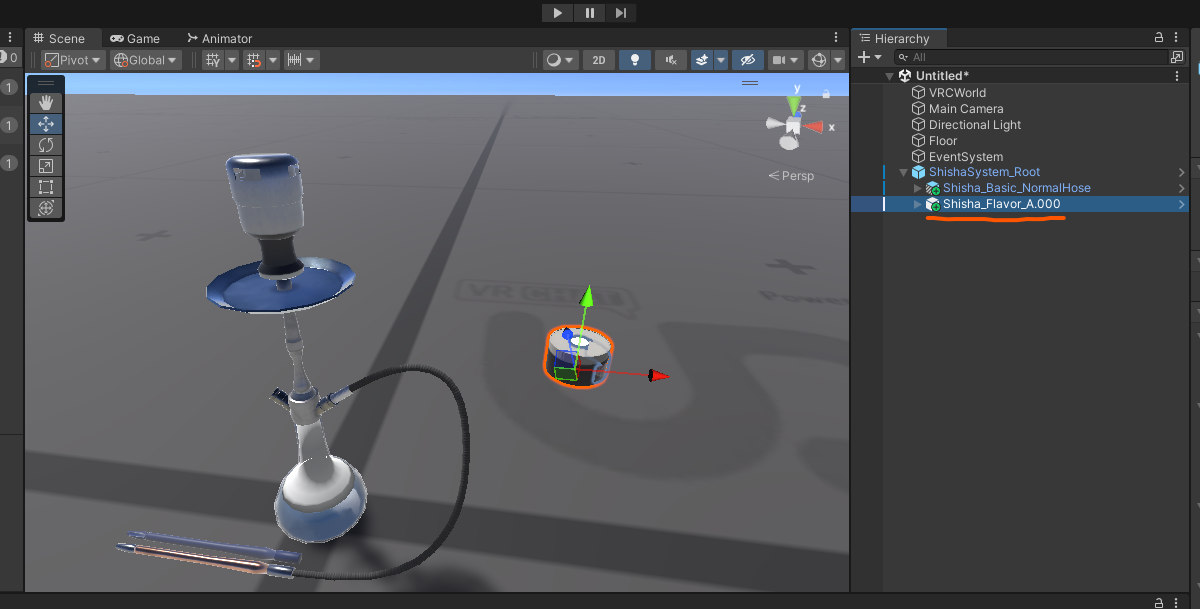Toggle the scene gizmo lock
1200x609 pixels.
pos(827,94)
